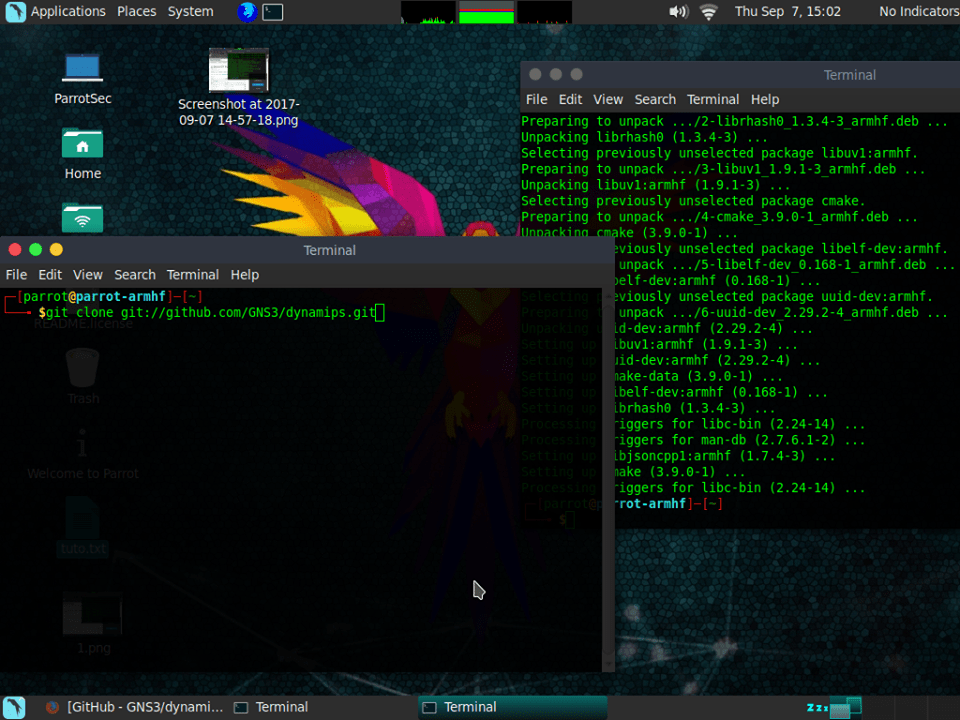This screenshot has height=720, width=960.
Task: Click the red close button of front Terminal
Action: [15, 249]
